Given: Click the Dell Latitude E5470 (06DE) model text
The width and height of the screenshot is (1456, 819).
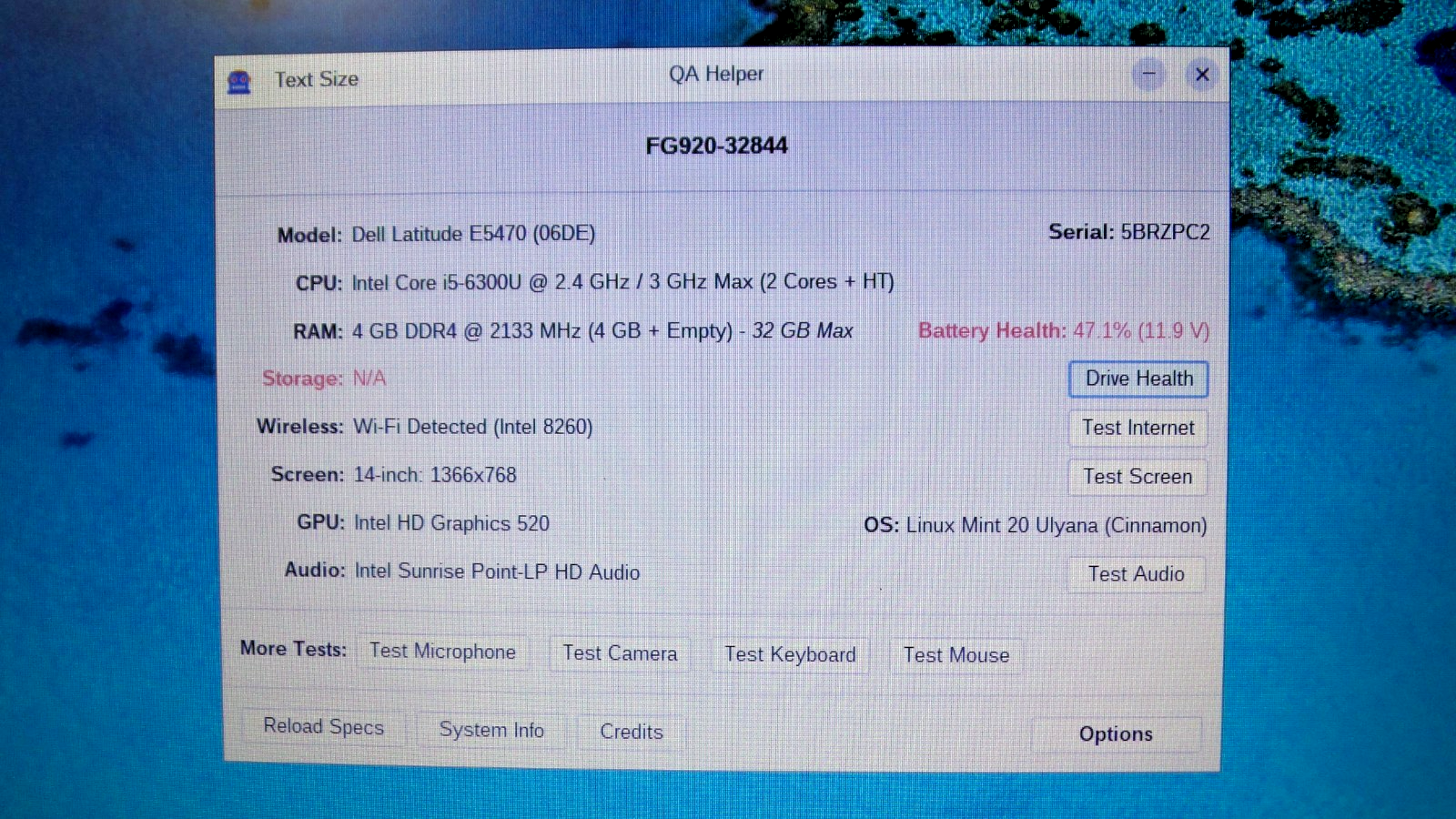Looking at the screenshot, I should tap(473, 234).
